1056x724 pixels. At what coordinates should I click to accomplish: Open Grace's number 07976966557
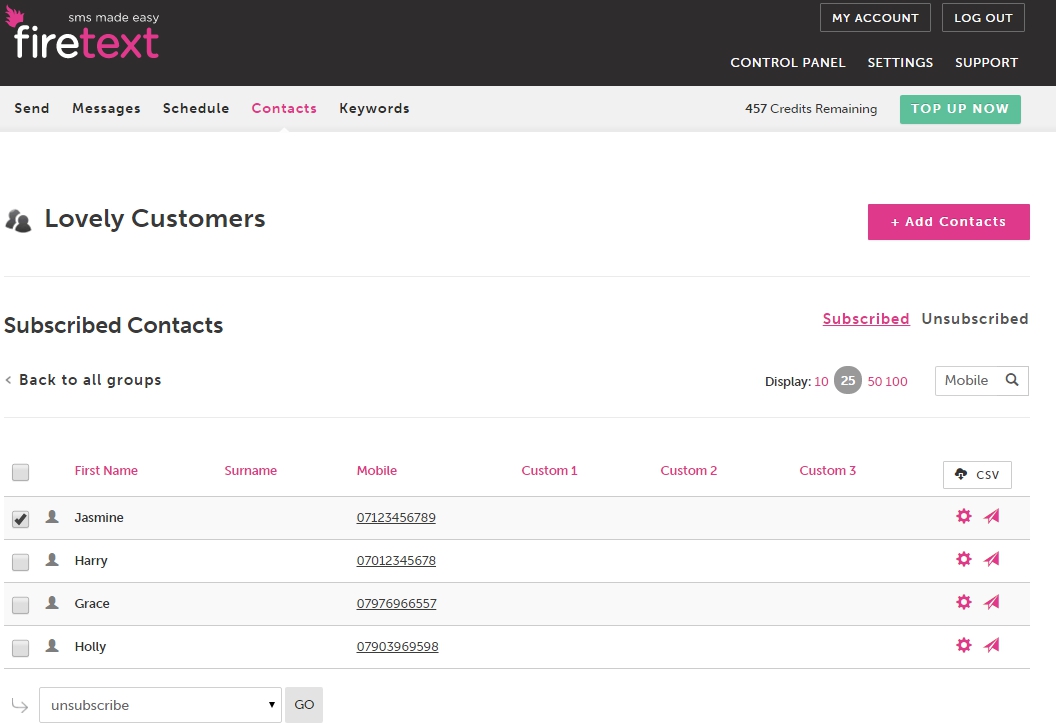coord(397,603)
